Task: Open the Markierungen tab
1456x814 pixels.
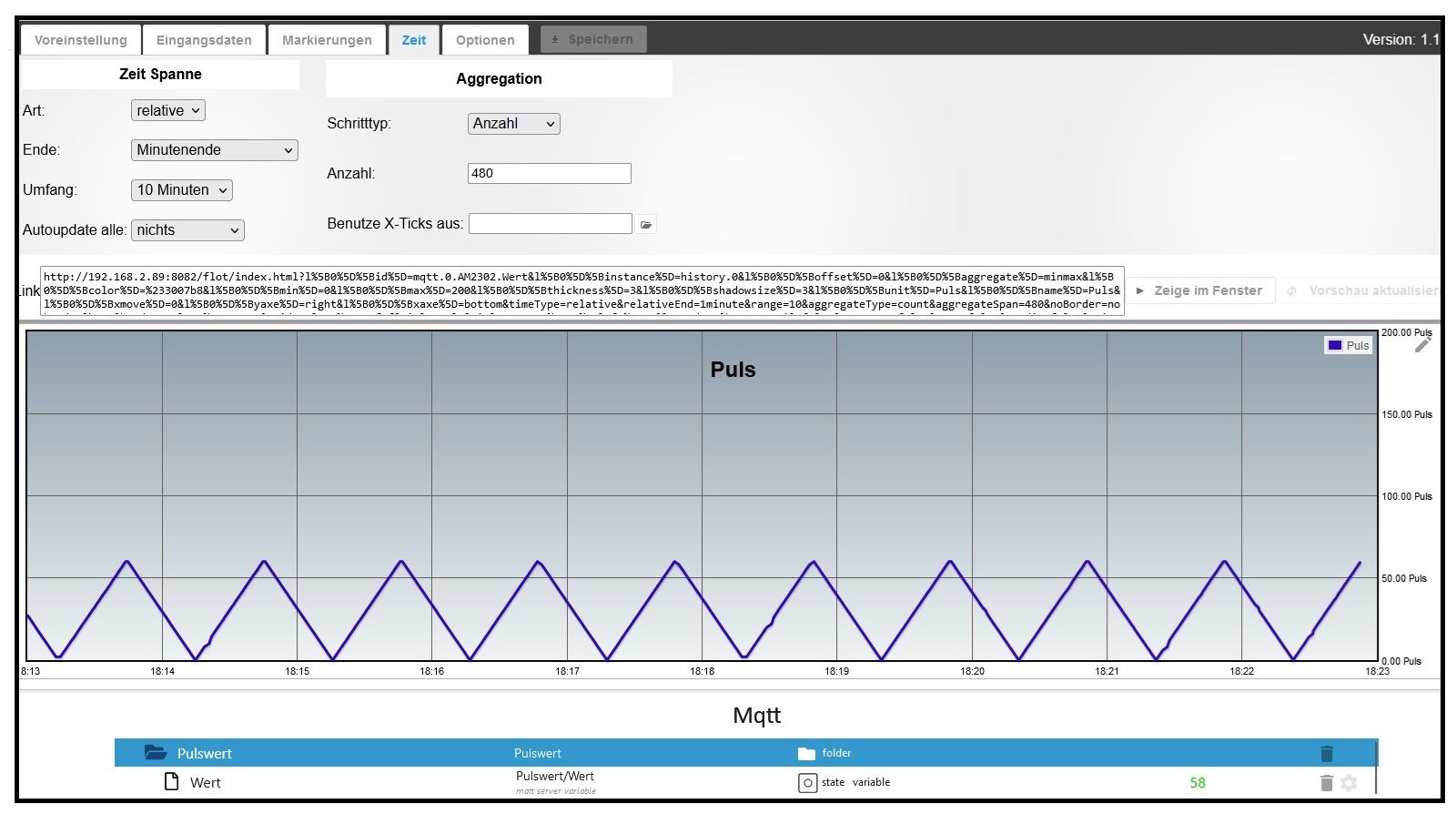Action: (x=327, y=40)
